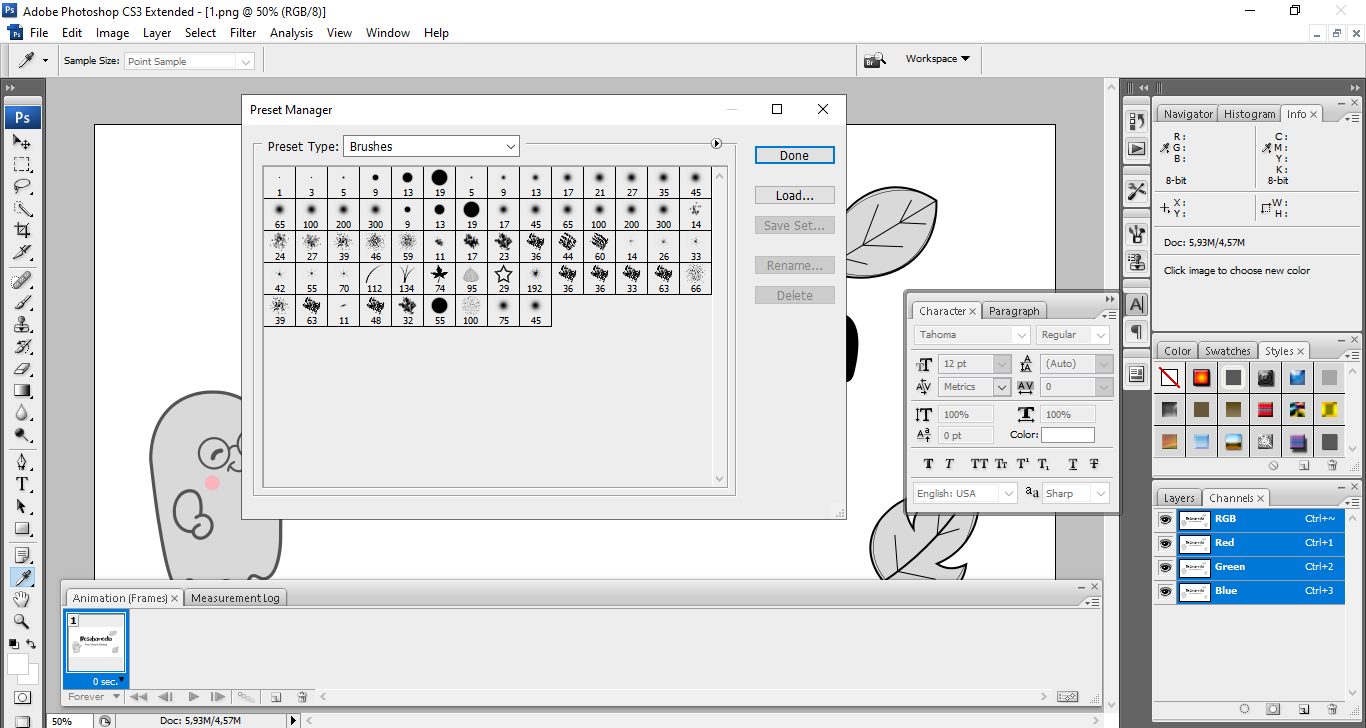Open the Filter menu
The height and width of the screenshot is (728, 1366).
[x=243, y=33]
